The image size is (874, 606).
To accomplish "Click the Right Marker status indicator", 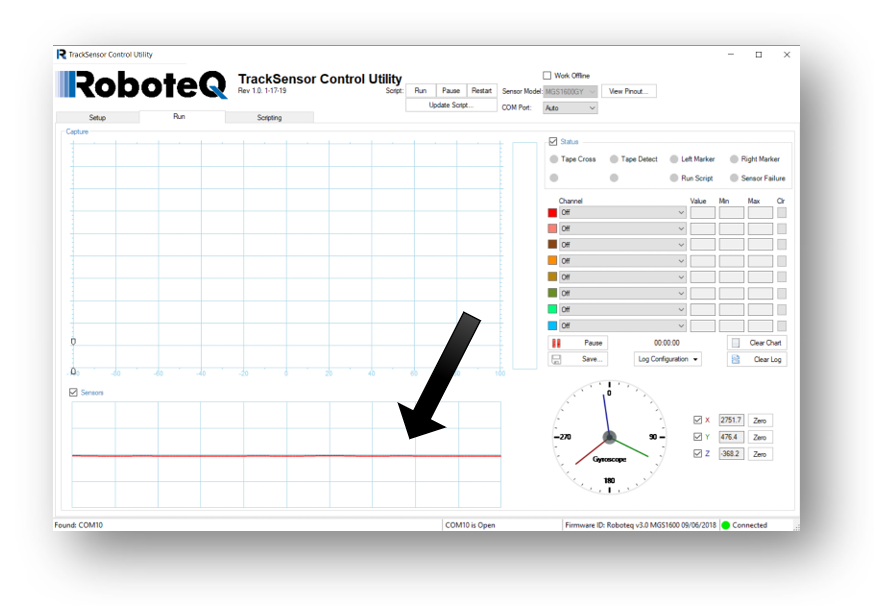I will click(734, 159).
